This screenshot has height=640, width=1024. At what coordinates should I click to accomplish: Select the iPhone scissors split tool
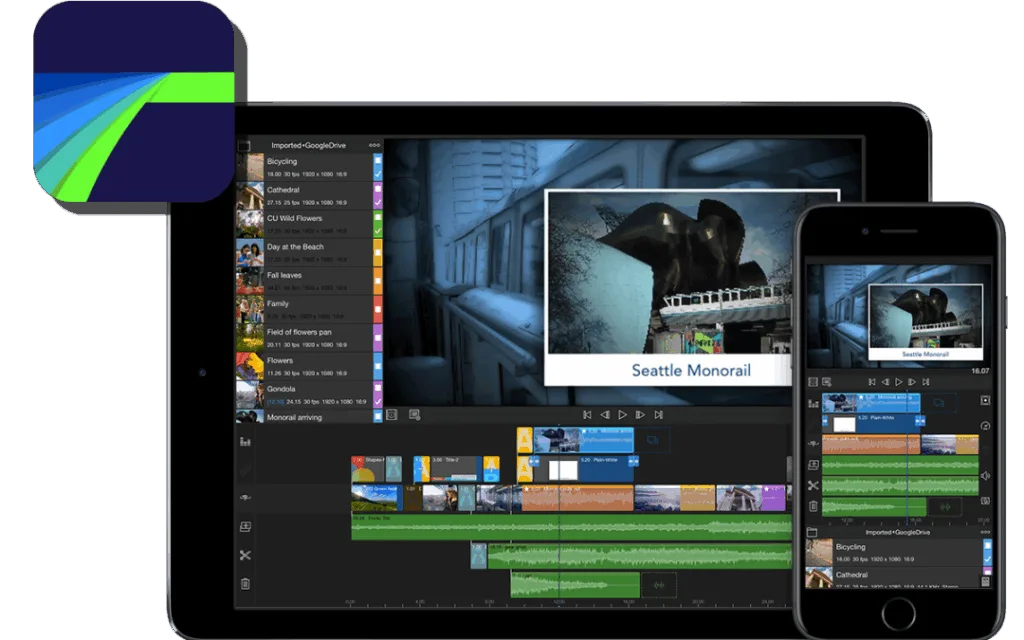point(813,485)
